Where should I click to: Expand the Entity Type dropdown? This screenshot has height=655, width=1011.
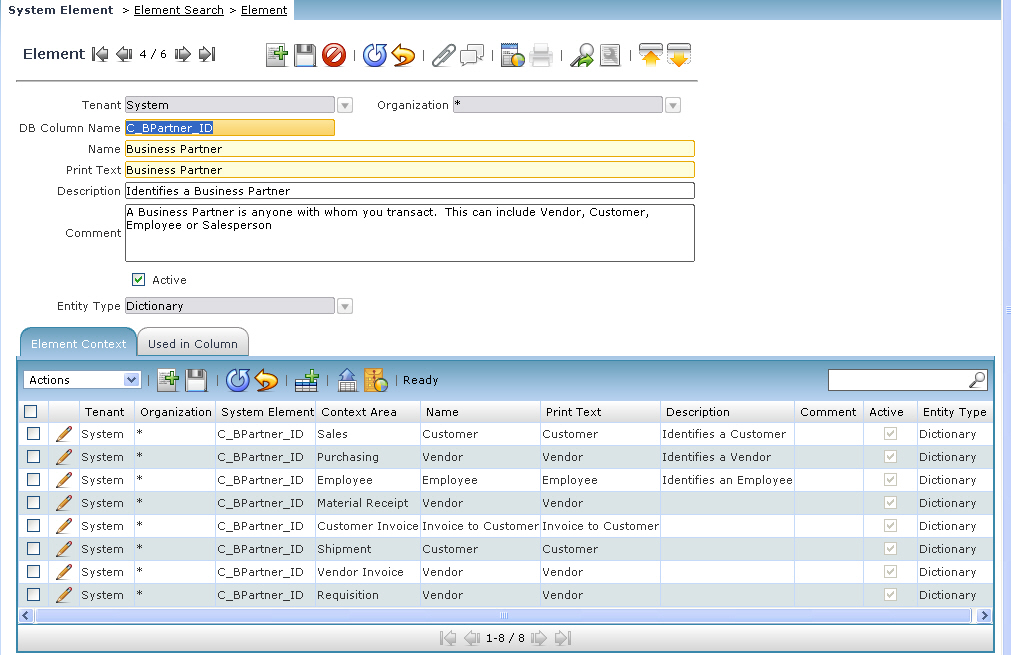click(x=345, y=306)
